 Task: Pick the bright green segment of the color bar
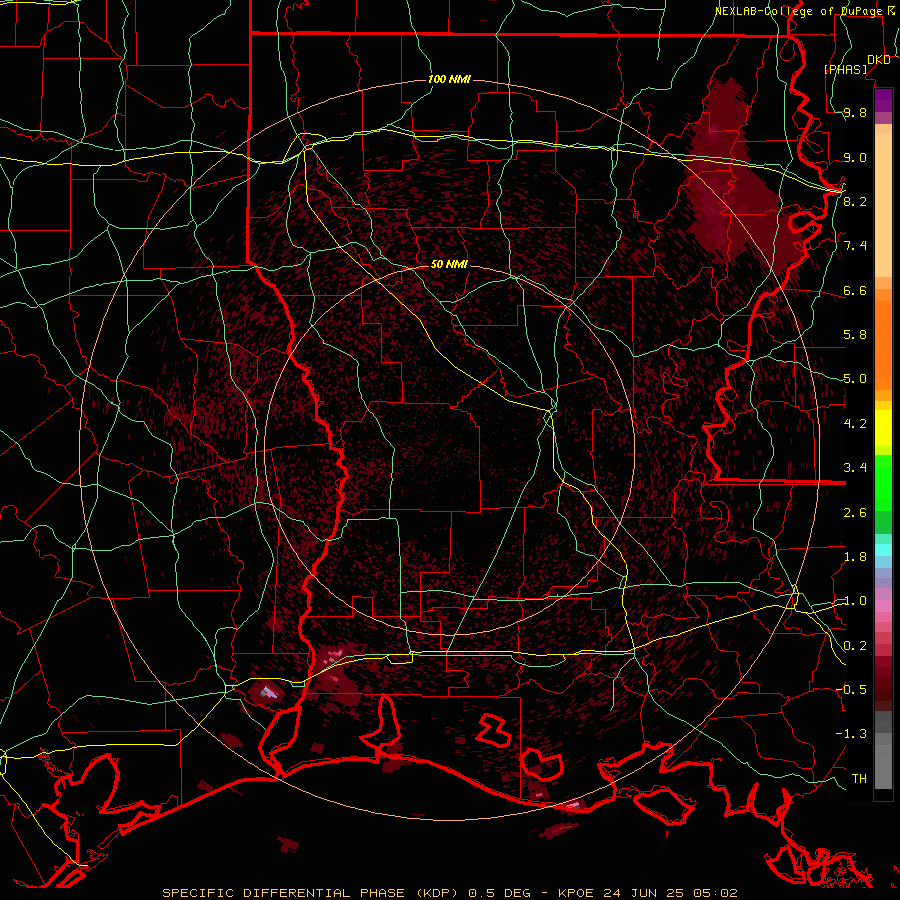(883, 482)
